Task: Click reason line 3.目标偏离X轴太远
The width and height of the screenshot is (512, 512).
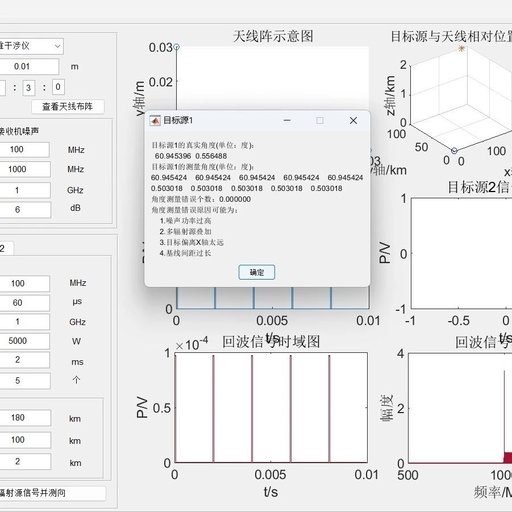Action: (x=191, y=242)
